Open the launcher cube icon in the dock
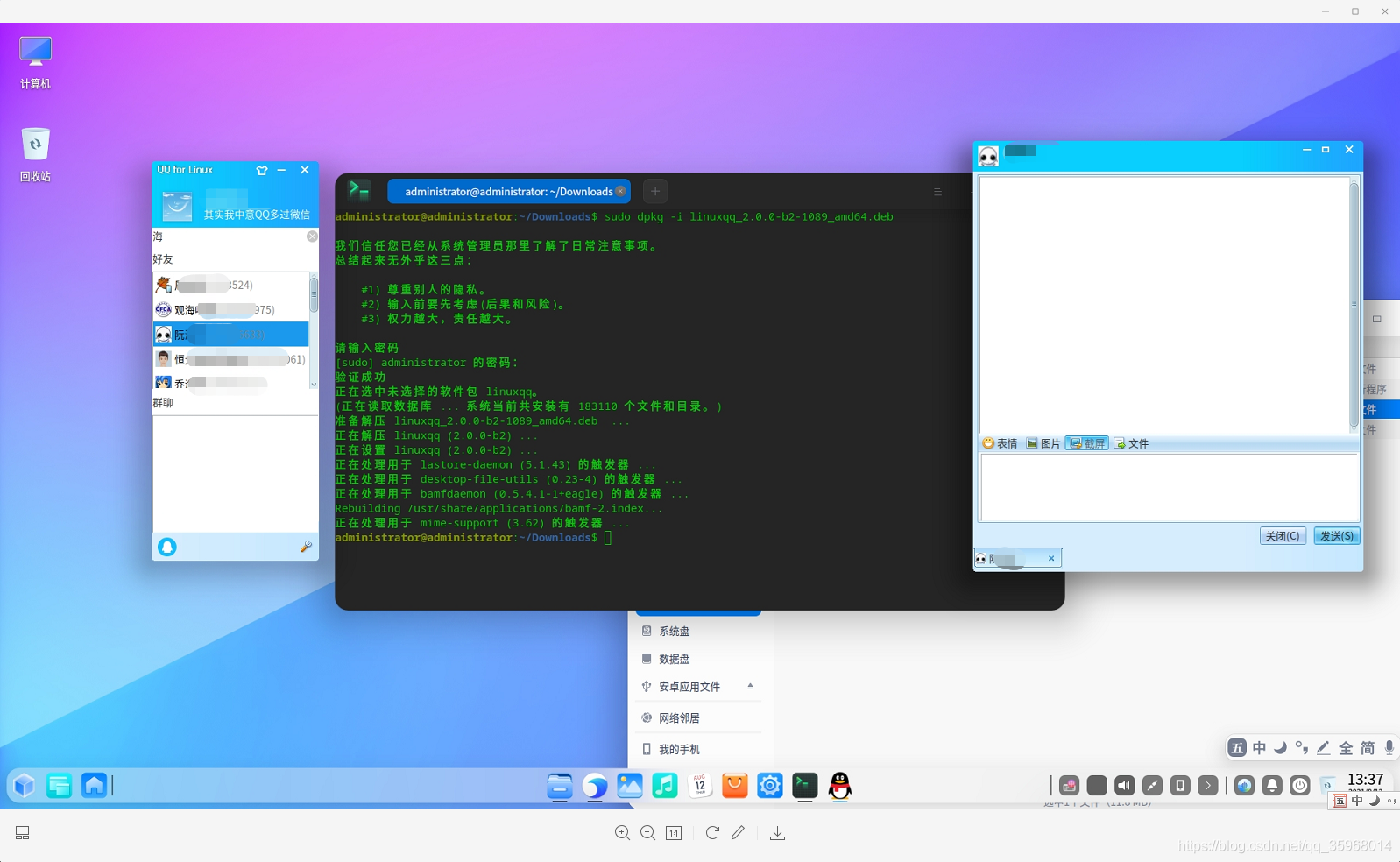Viewport: 1400px width, 862px height. click(25, 786)
